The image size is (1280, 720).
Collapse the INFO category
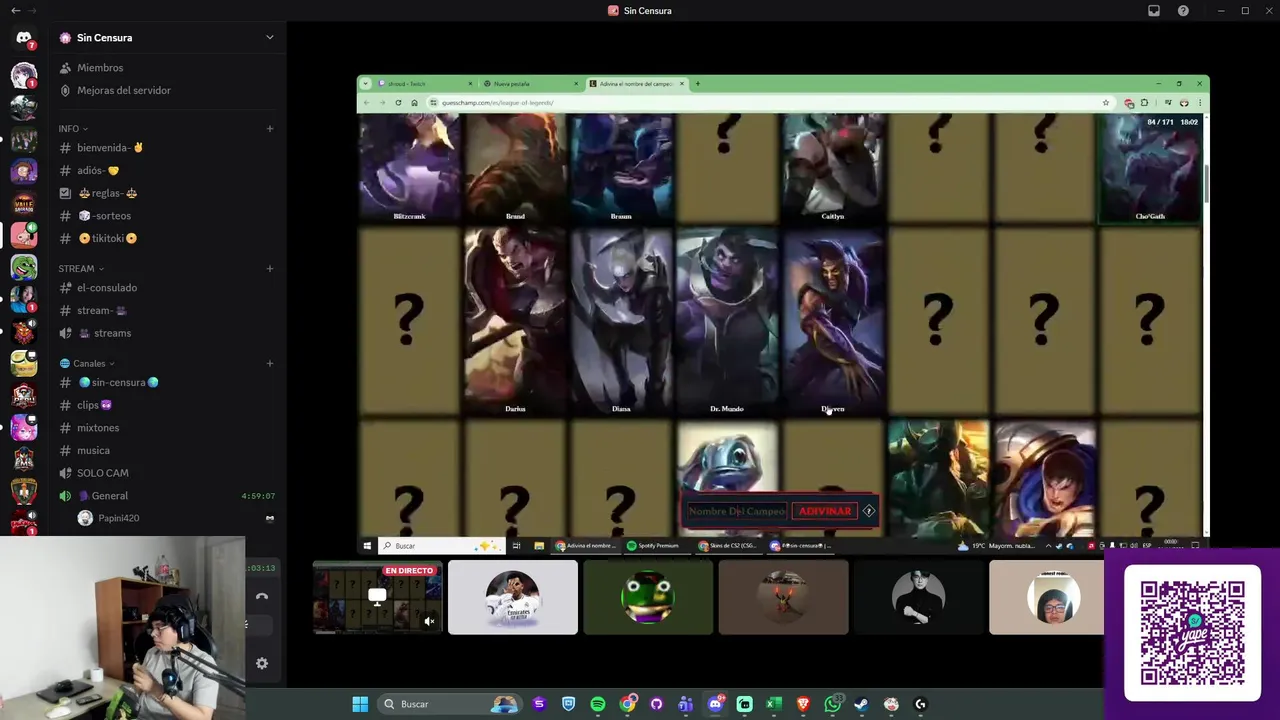pyautogui.click(x=73, y=129)
